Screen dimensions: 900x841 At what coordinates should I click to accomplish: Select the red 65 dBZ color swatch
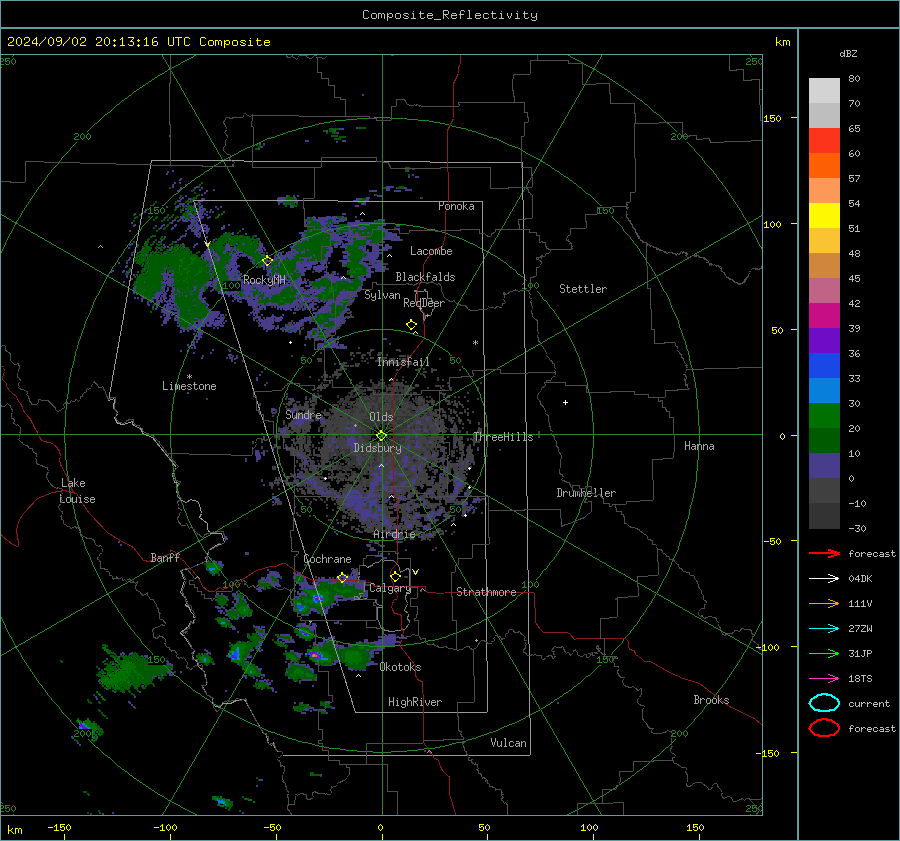click(x=824, y=141)
